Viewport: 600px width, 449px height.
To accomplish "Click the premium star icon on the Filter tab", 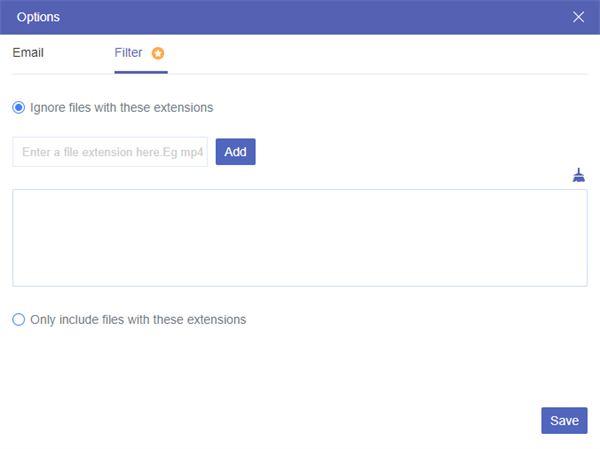I will [158, 53].
